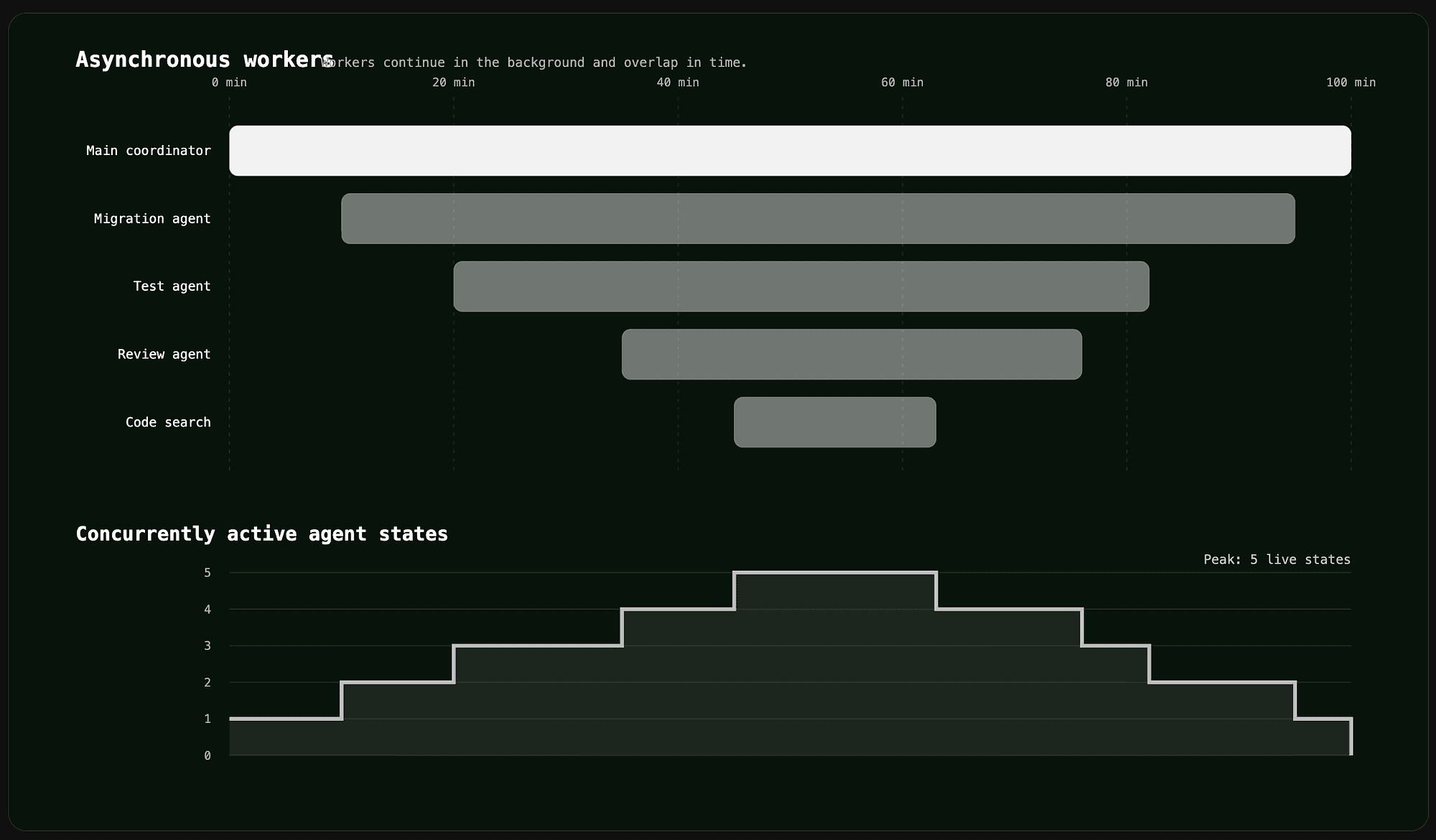Click the Code search timeline bar
This screenshot has height=840, width=1436.
(x=835, y=422)
